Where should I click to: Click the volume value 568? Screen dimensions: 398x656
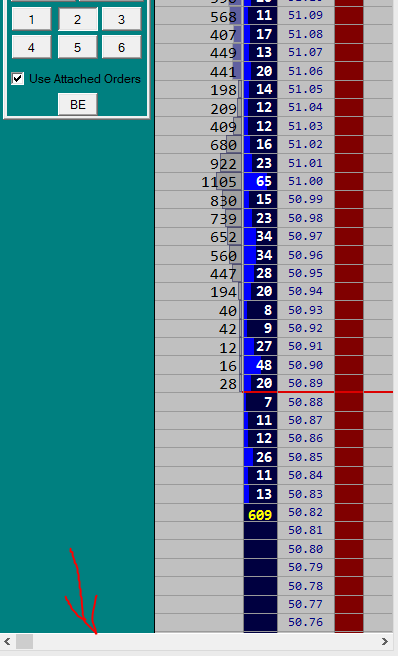223,17
